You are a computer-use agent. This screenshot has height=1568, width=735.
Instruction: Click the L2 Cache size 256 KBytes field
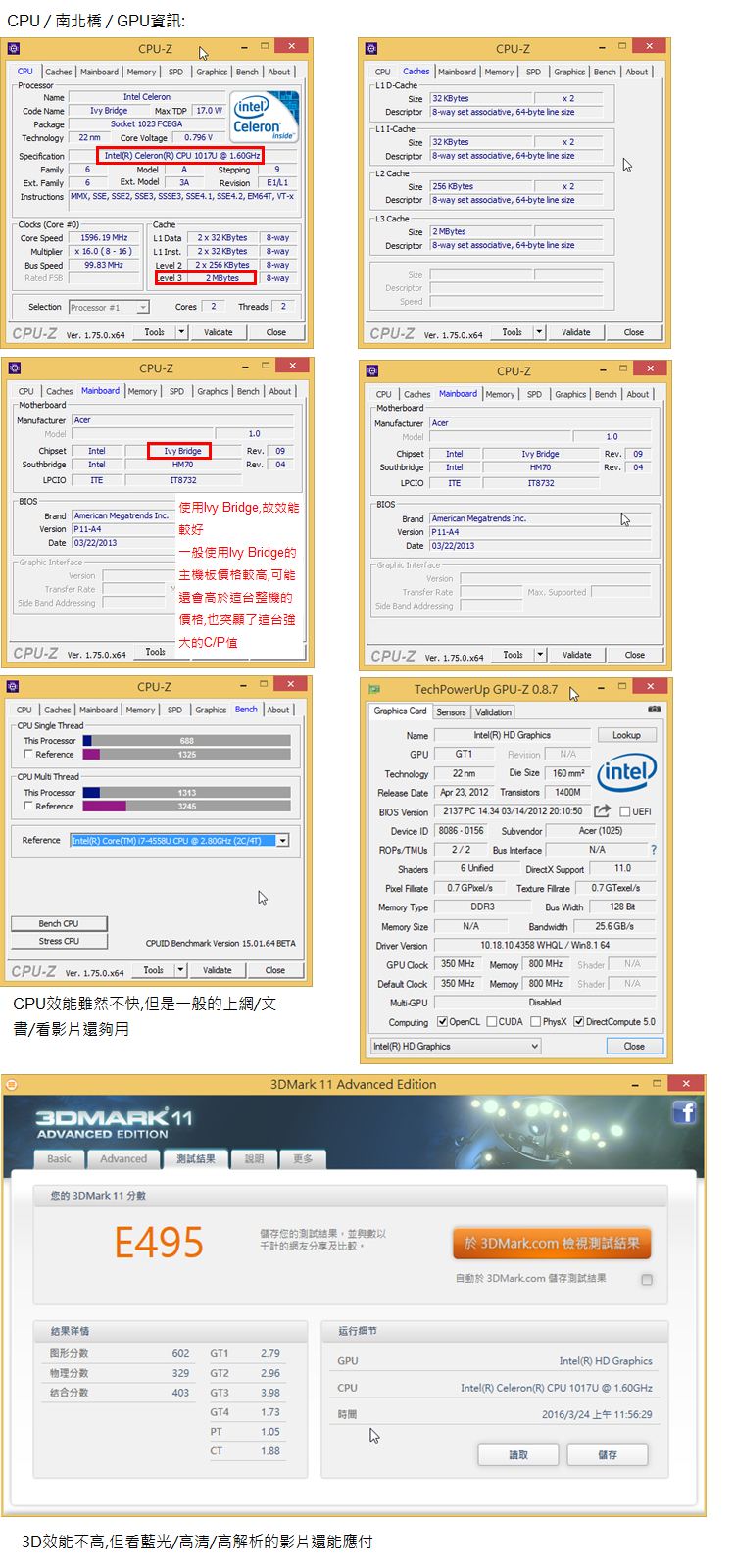[481, 186]
